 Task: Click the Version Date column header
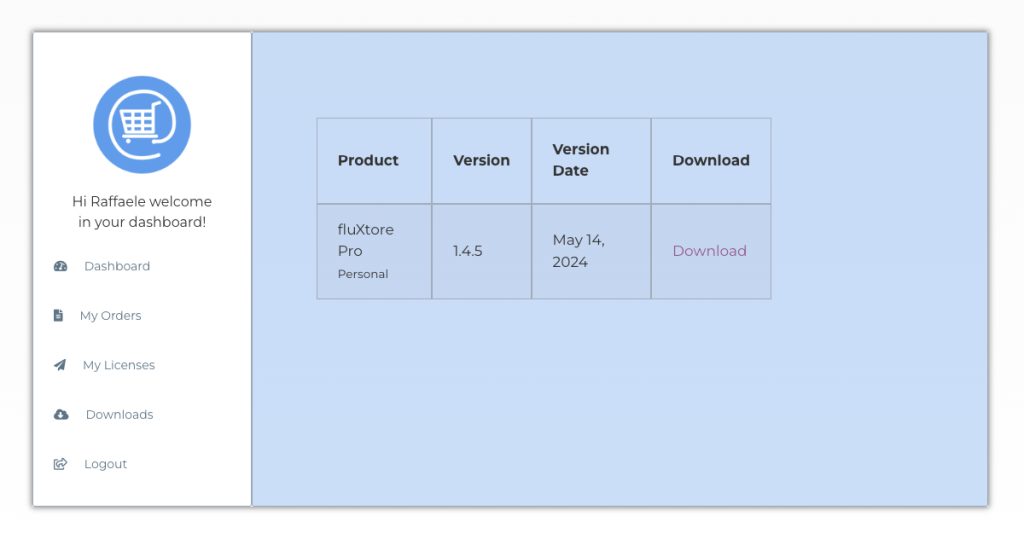tap(581, 160)
